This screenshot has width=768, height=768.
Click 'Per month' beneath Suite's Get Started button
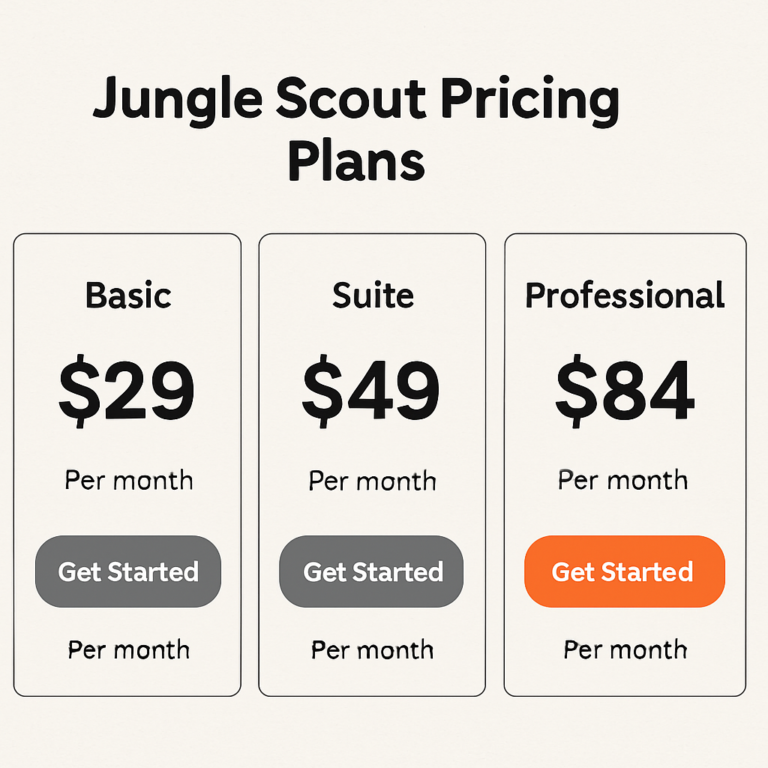372,650
